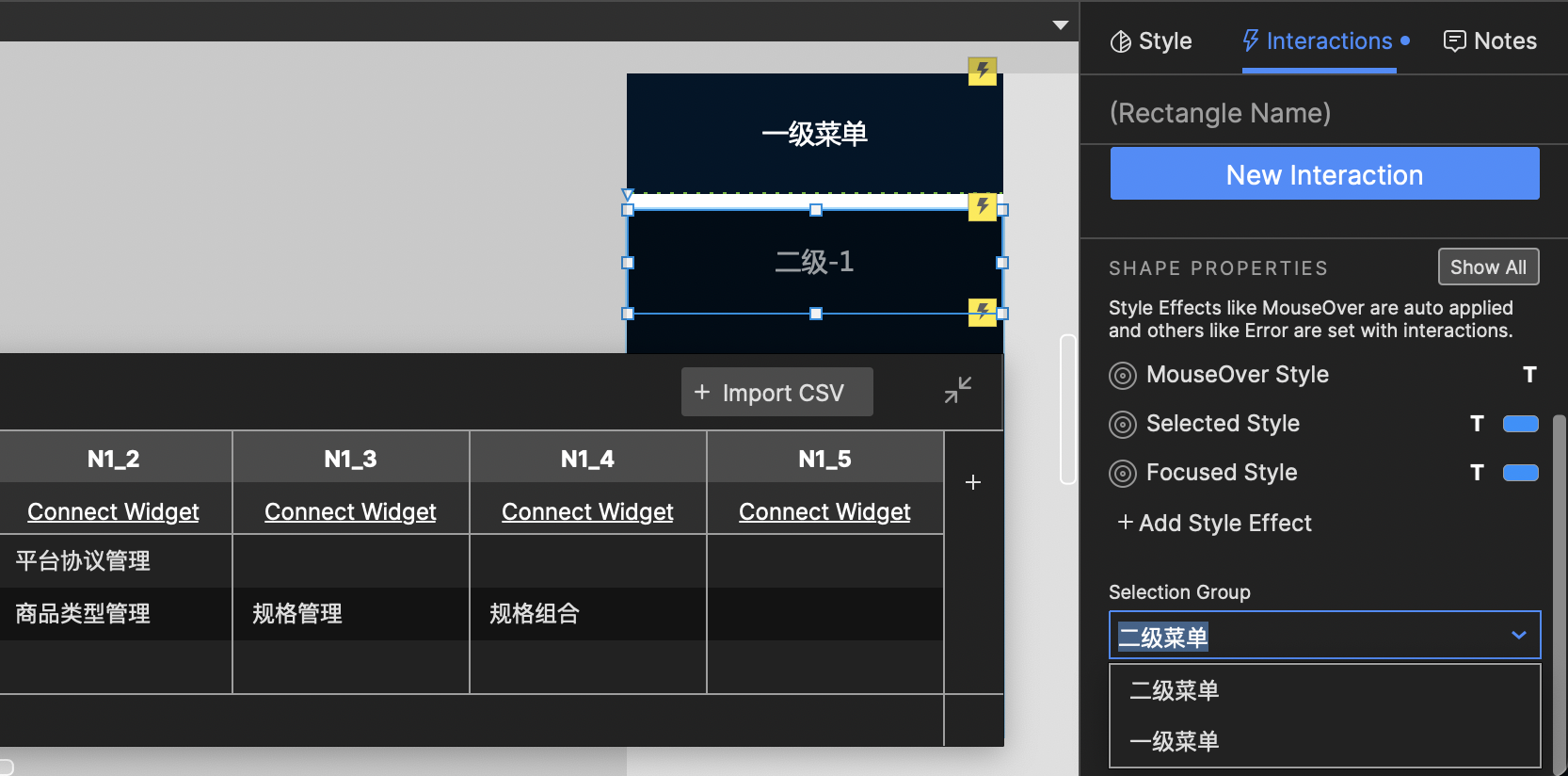Open the Selection Group dropdown chevron
Image resolution: width=1568 pixels, height=776 pixels.
point(1518,636)
